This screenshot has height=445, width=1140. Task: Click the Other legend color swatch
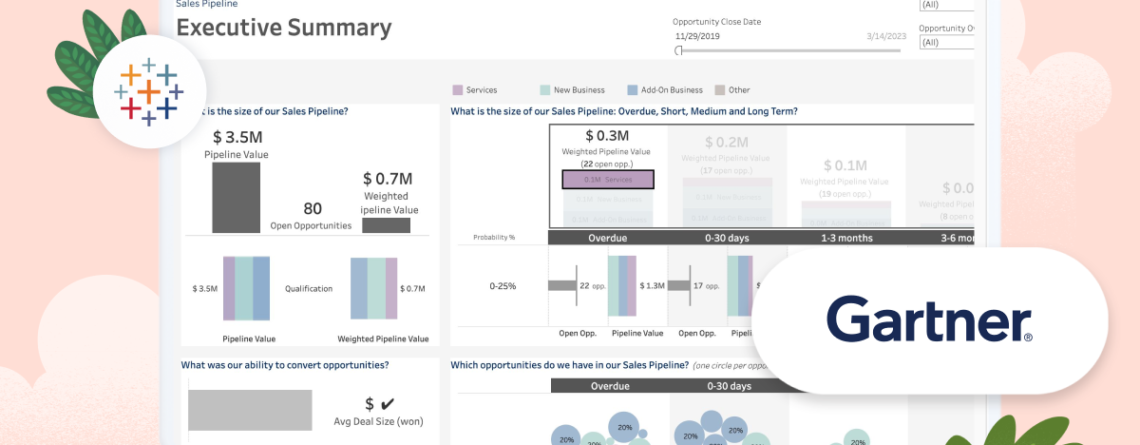click(720, 90)
